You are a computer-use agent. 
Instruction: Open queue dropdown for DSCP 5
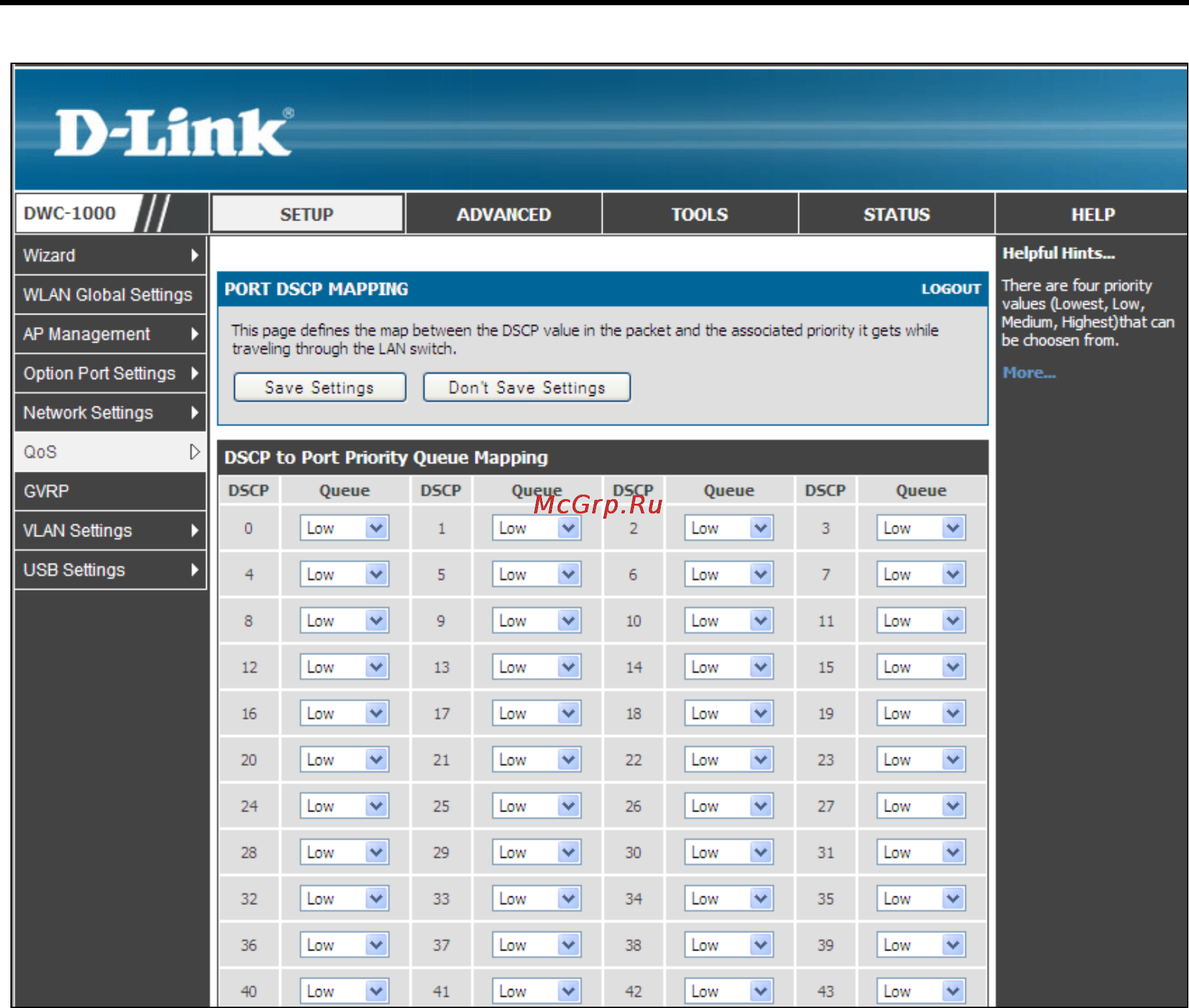tap(537, 574)
